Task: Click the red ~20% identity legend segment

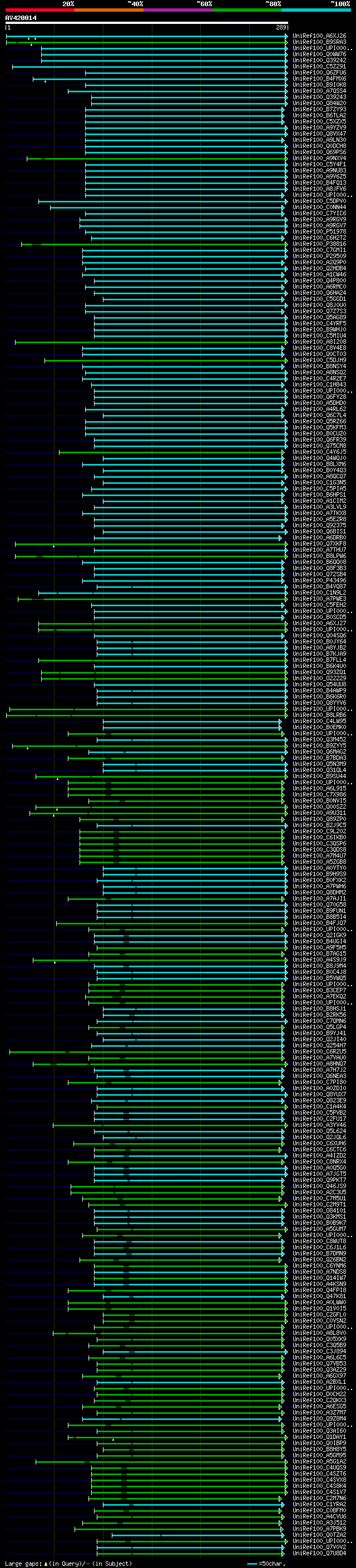Action: click(39, 10)
